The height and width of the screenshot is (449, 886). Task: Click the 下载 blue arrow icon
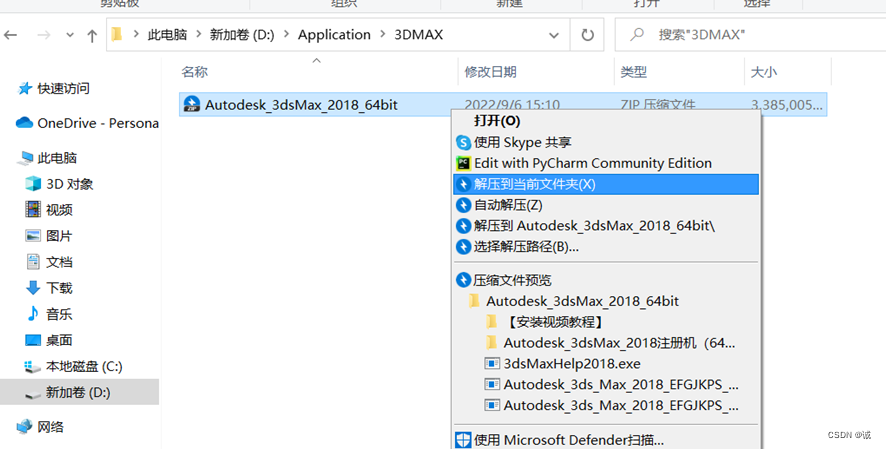tap(33, 287)
